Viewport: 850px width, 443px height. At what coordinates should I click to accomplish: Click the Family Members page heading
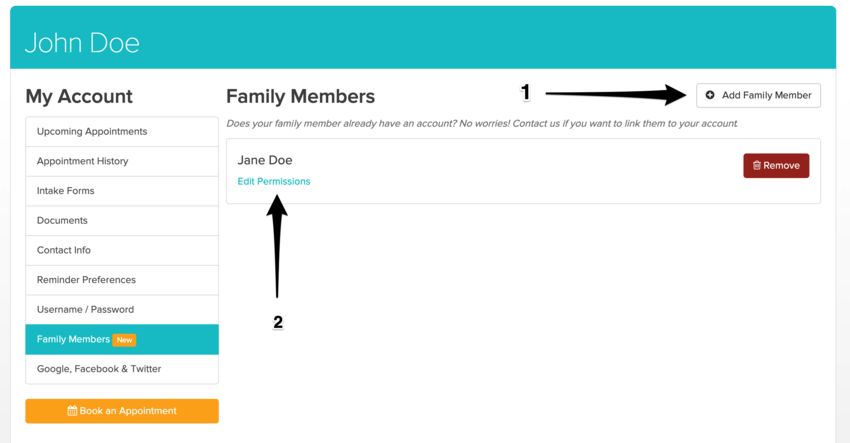click(300, 97)
